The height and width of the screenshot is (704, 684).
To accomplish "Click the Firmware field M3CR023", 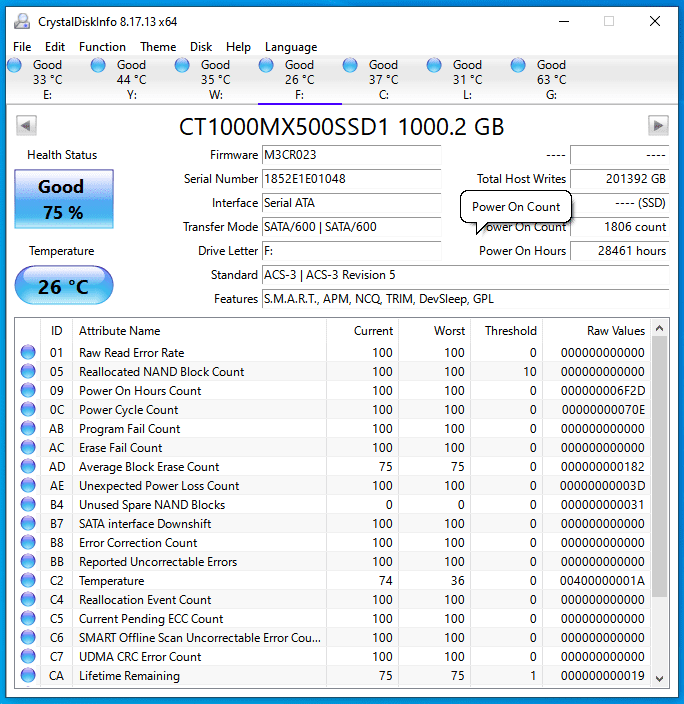I will point(352,155).
